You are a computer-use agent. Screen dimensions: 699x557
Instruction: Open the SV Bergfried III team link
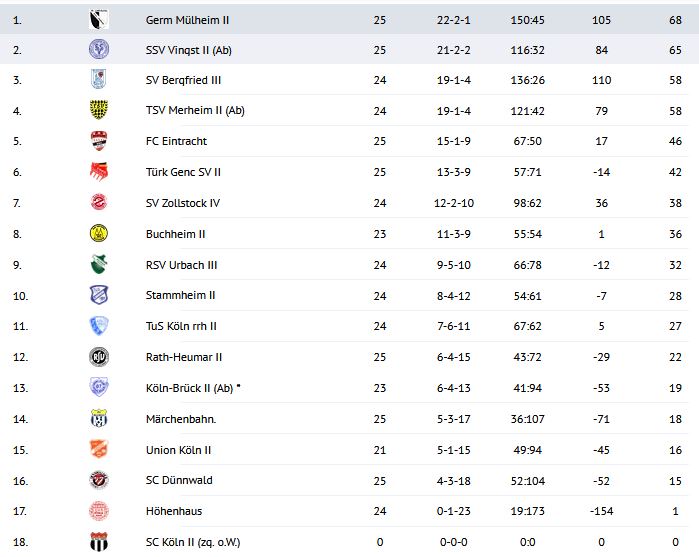coord(185,80)
